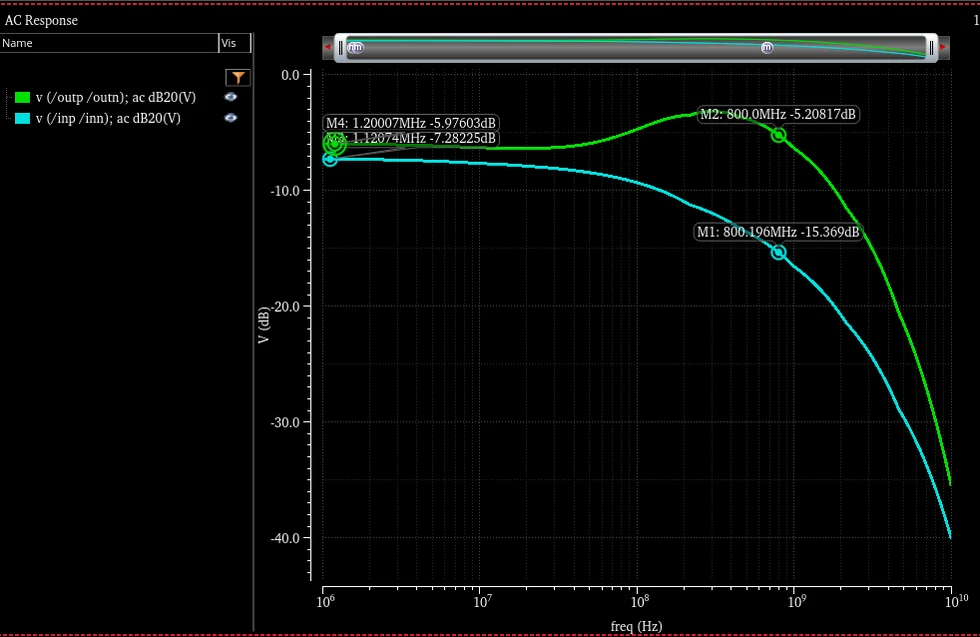Select the M2 marker label 800.0MHz -5.20817dB
The height and width of the screenshot is (637, 980).
tap(778, 114)
